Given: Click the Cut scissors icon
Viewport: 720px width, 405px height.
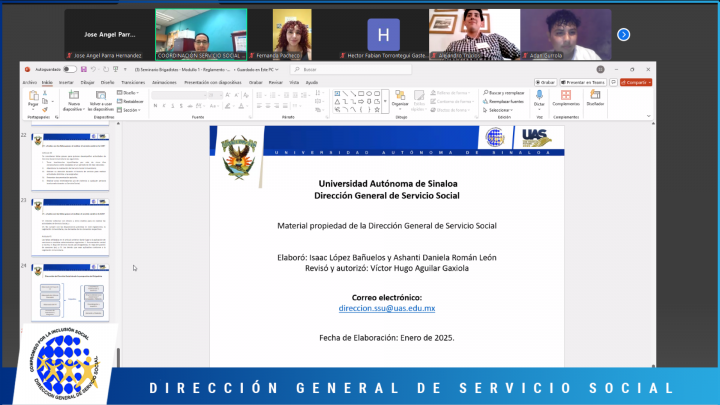Looking at the screenshot, I should [x=45, y=93].
